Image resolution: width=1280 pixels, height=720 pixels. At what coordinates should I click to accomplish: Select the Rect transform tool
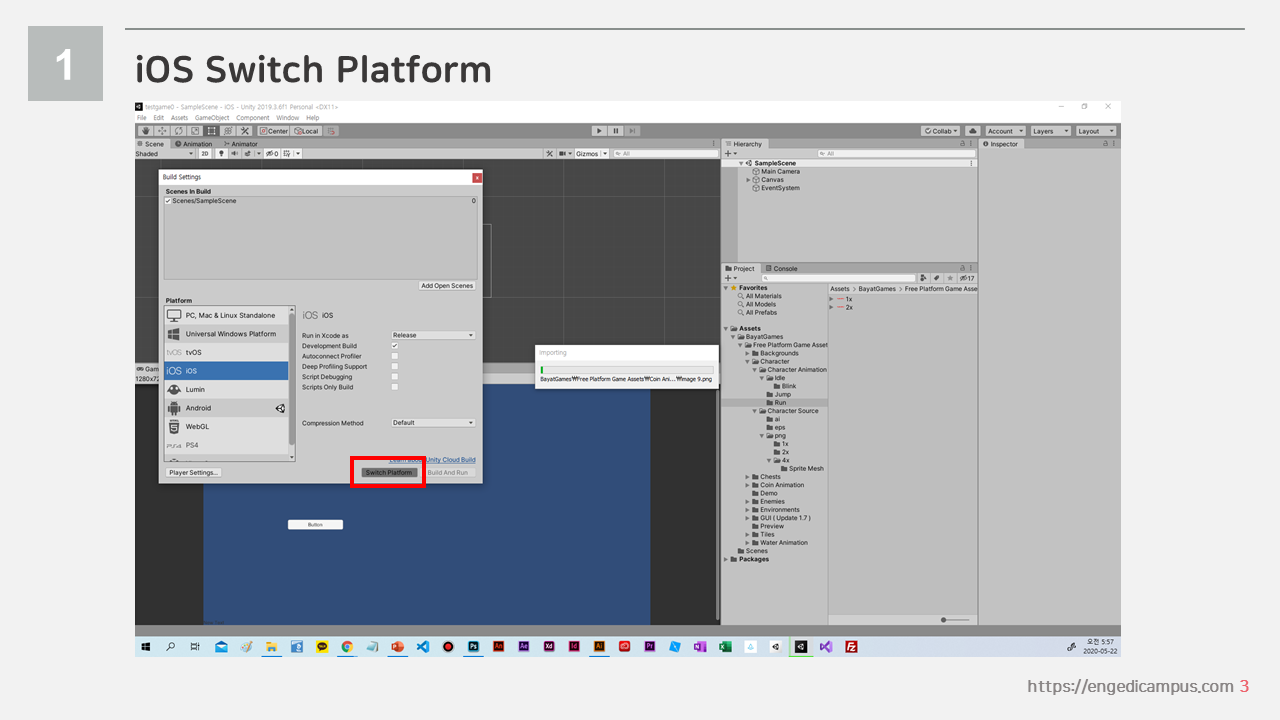(x=212, y=131)
